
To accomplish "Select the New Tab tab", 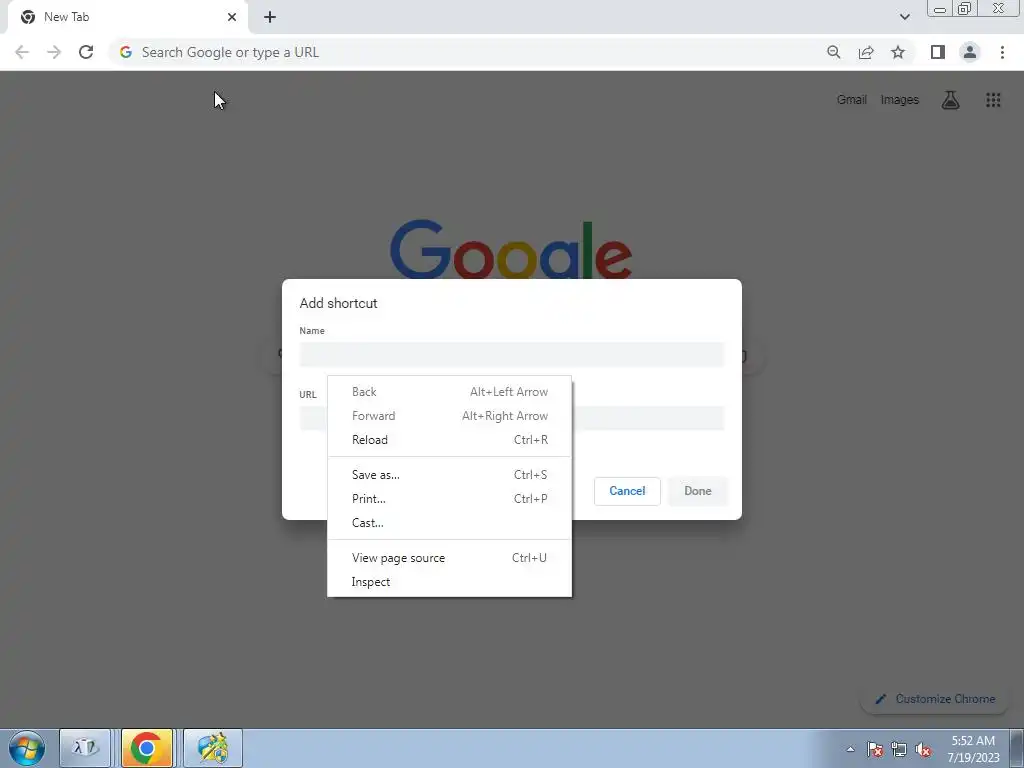I will pyautogui.click(x=128, y=17).
